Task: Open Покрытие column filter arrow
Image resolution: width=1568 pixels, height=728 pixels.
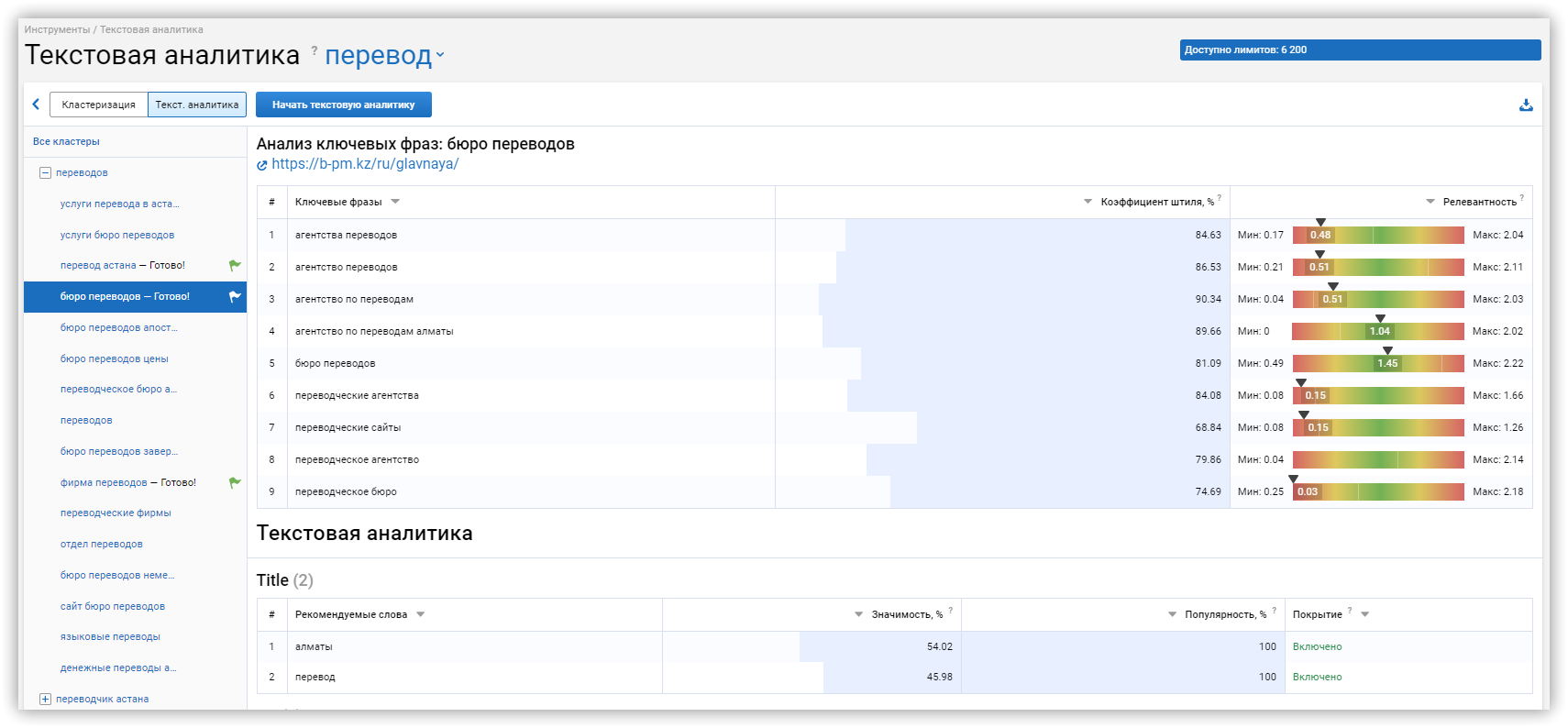Action: 1365,614
